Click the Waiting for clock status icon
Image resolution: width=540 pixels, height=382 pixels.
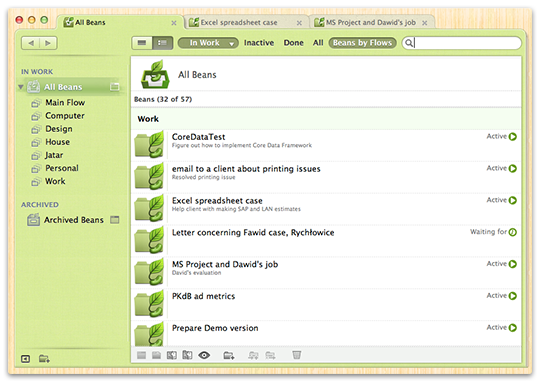click(512, 232)
